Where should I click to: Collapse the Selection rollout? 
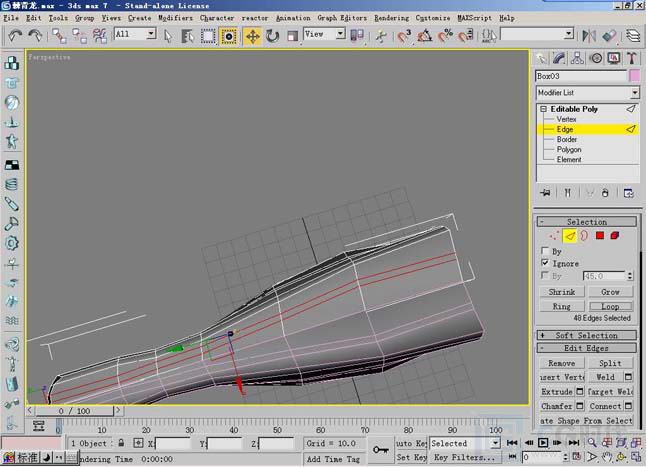(x=587, y=222)
